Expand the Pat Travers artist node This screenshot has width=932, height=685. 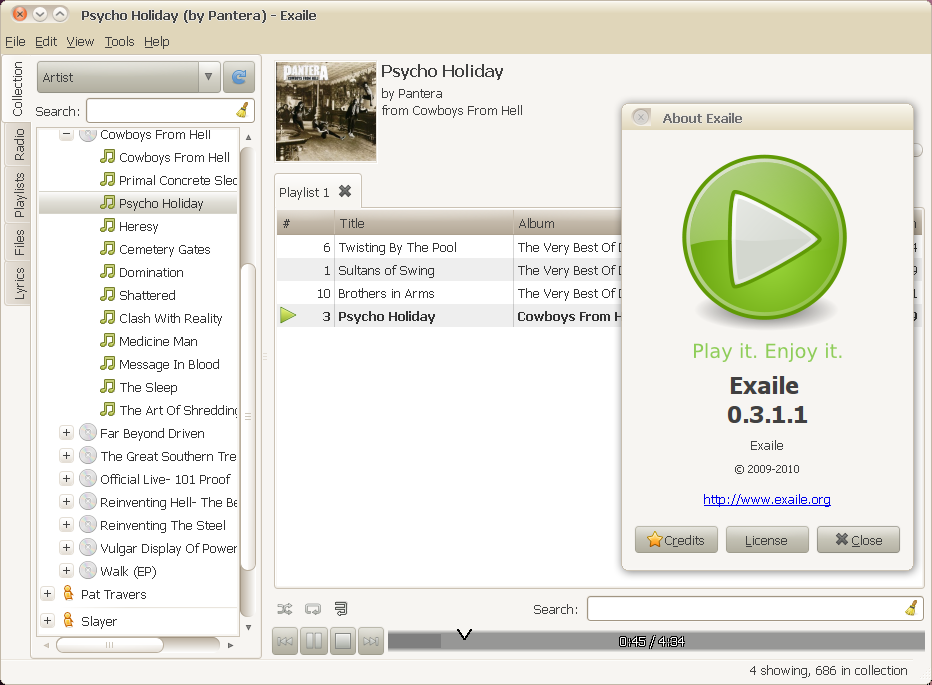click(x=48, y=593)
